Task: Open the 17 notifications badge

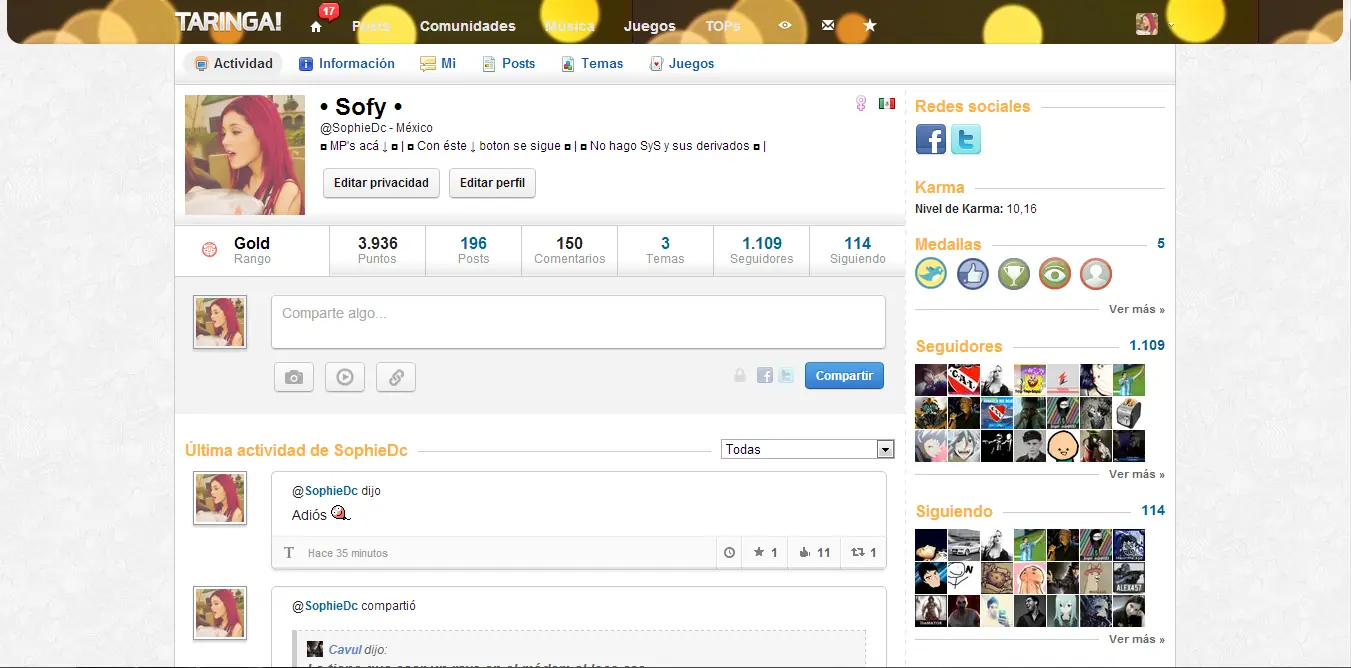Action: click(328, 11)
